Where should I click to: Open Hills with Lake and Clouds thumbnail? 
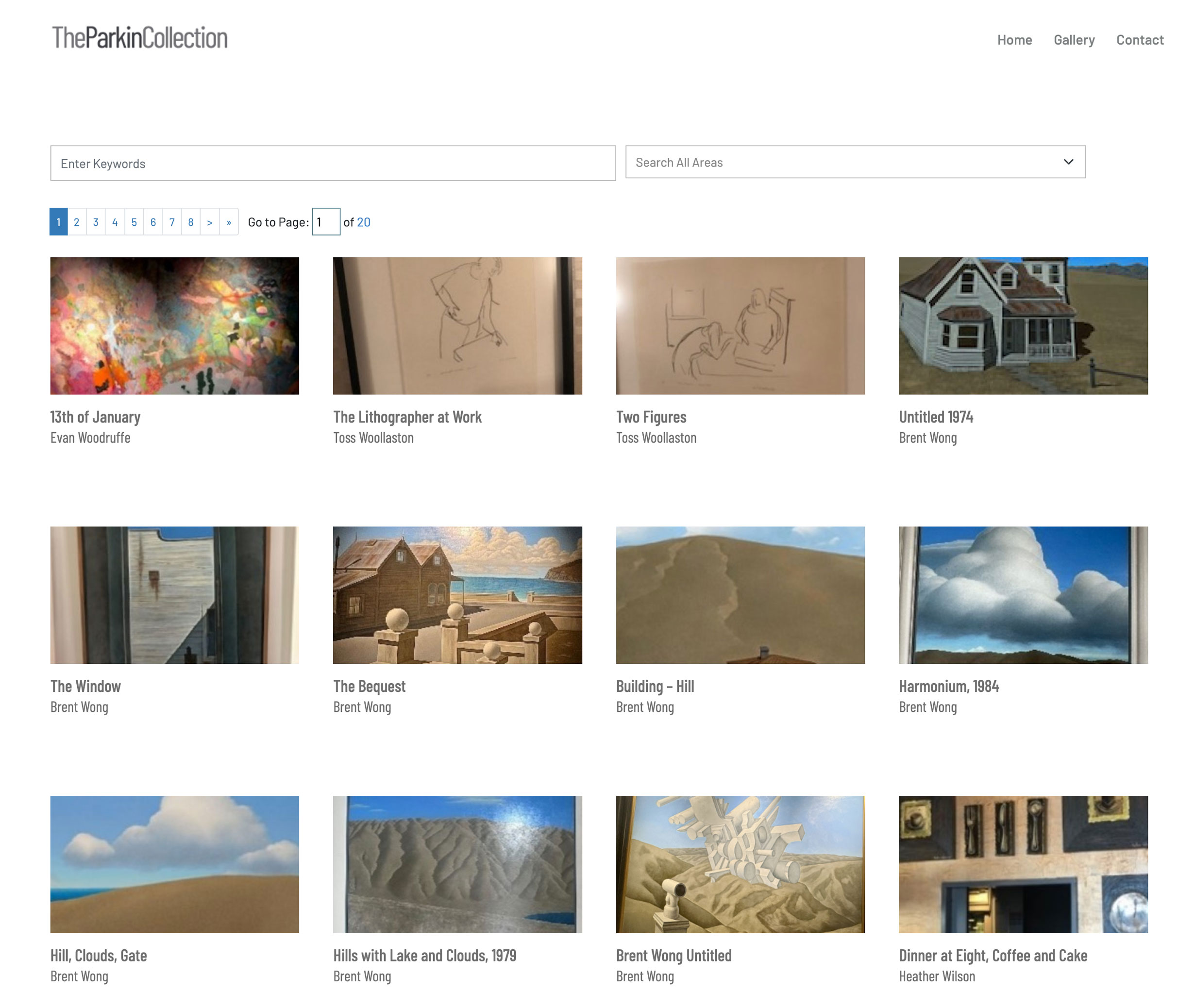457,864
